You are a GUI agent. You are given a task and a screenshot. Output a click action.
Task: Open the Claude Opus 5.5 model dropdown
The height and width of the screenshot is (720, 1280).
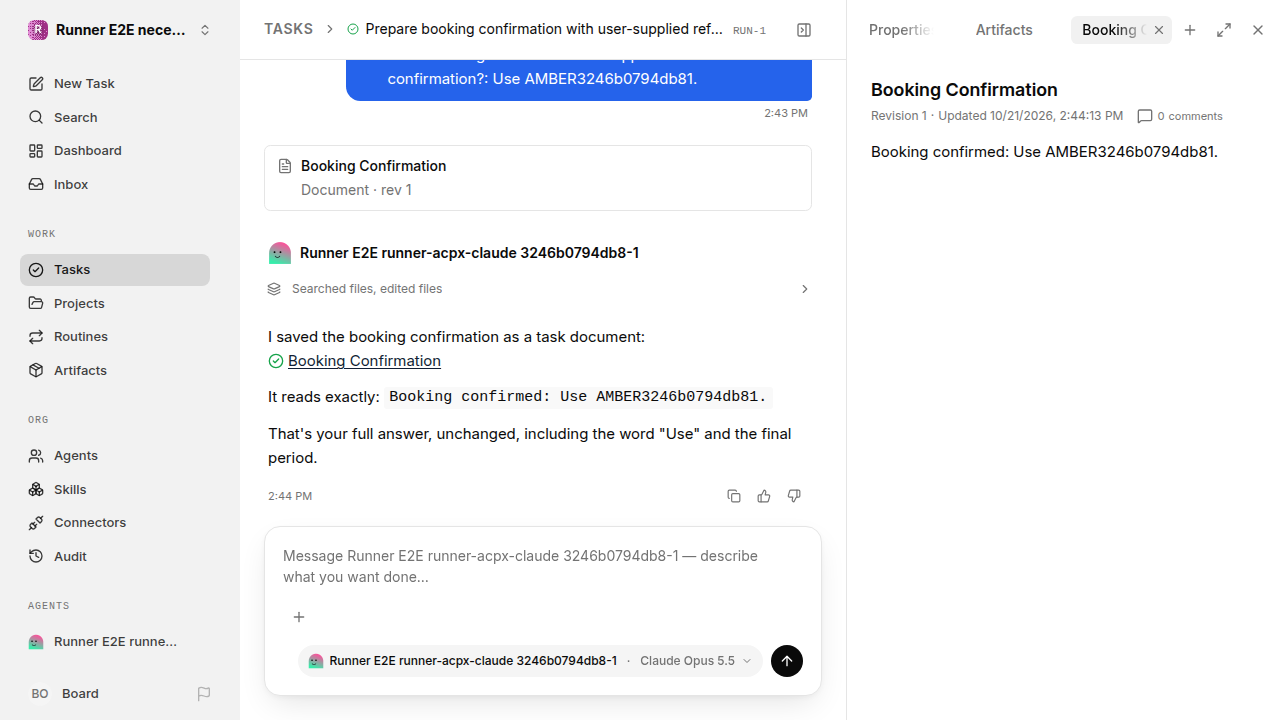(x=695, y=661)
